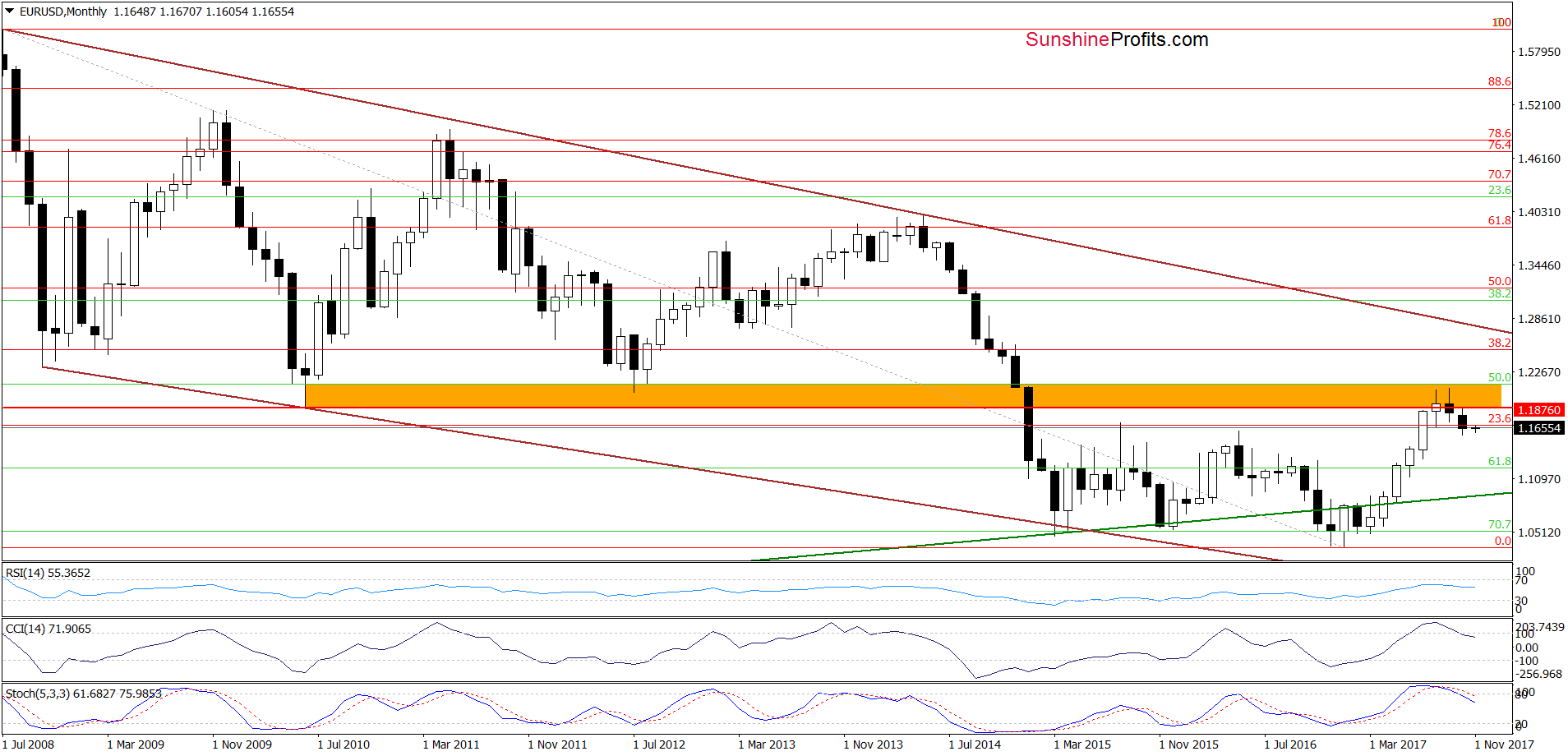
Task: Click the EURUSD,Monthly chart title text
Action: [63, 12]
